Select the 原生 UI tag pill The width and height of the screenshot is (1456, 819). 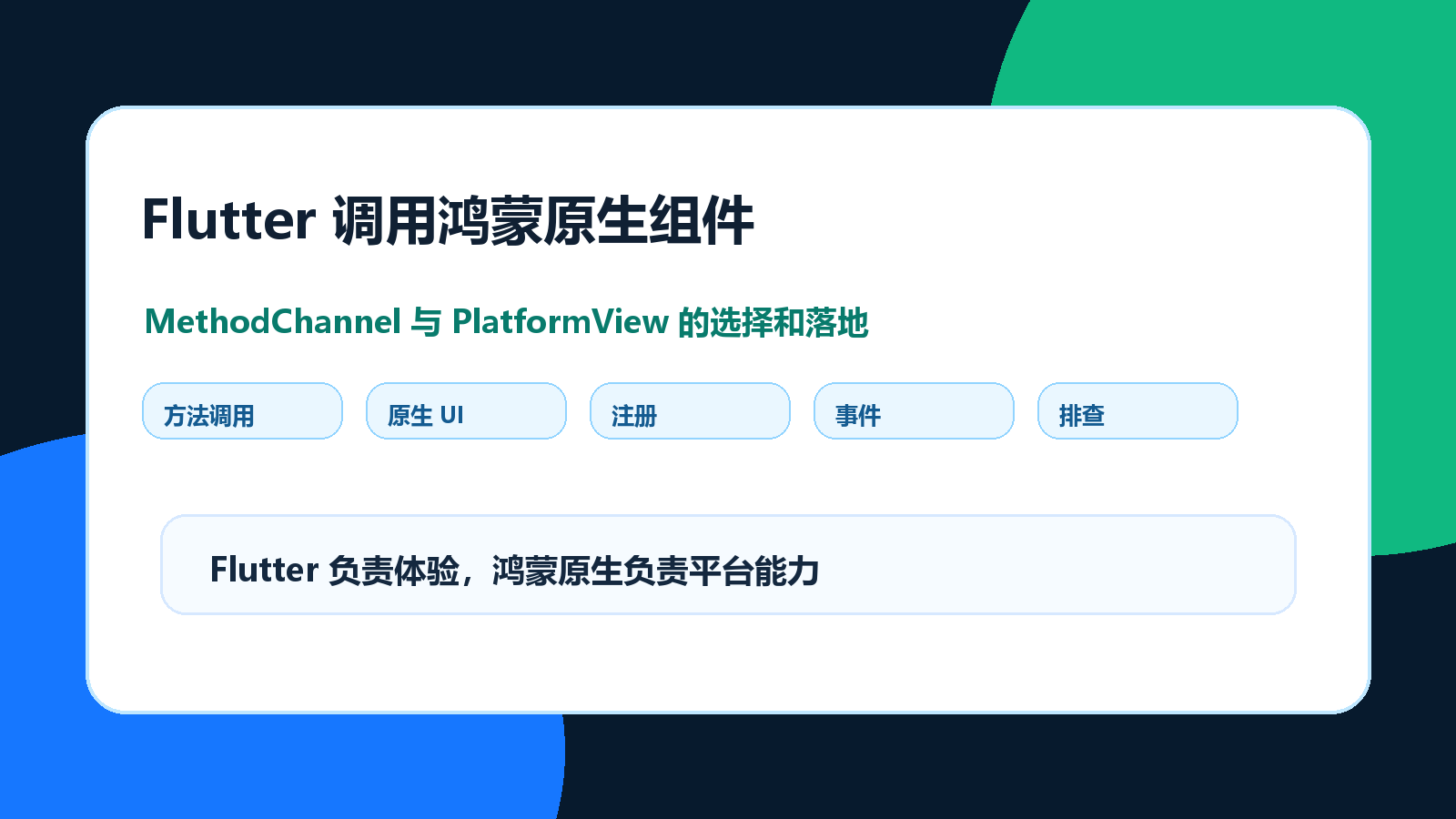click(x=466, y=411)
